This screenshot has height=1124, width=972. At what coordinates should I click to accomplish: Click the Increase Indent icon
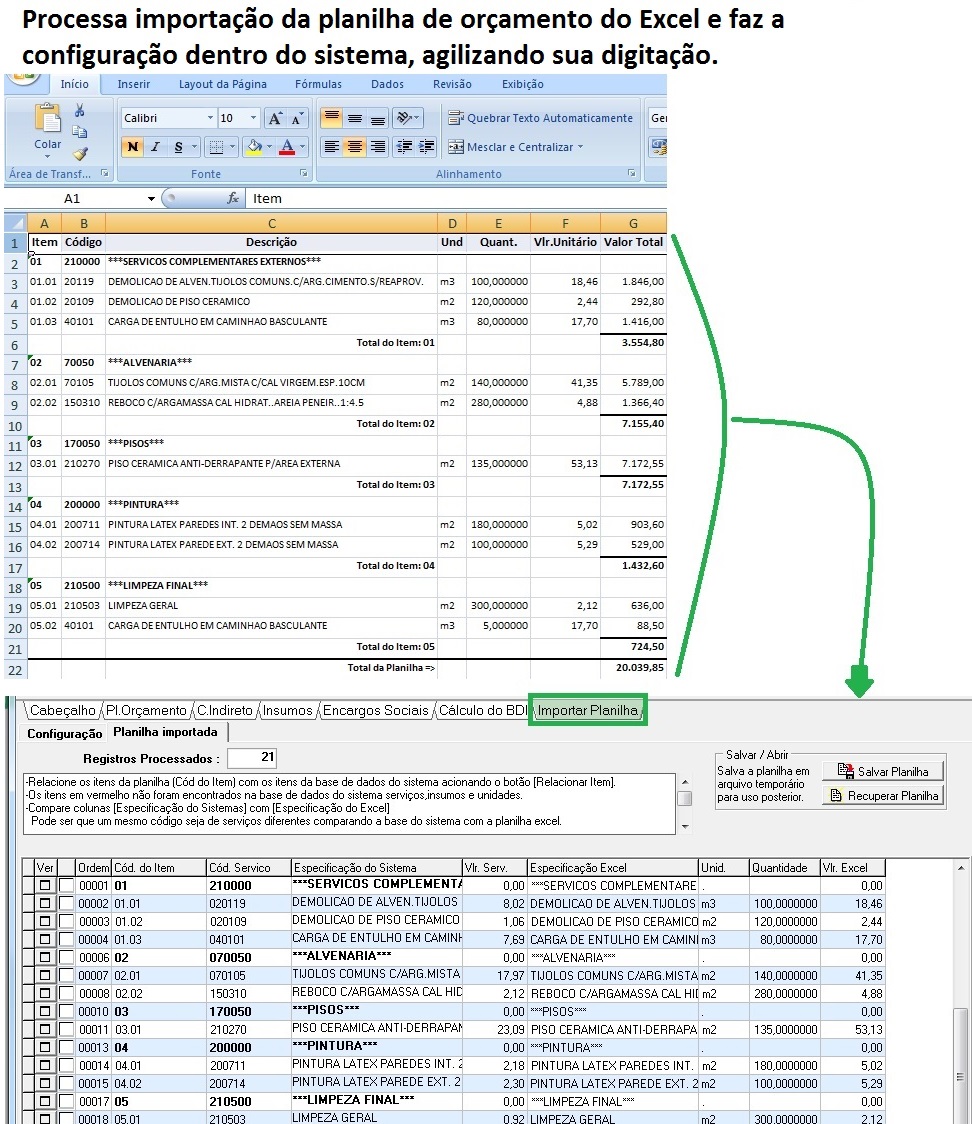point(427,147)
